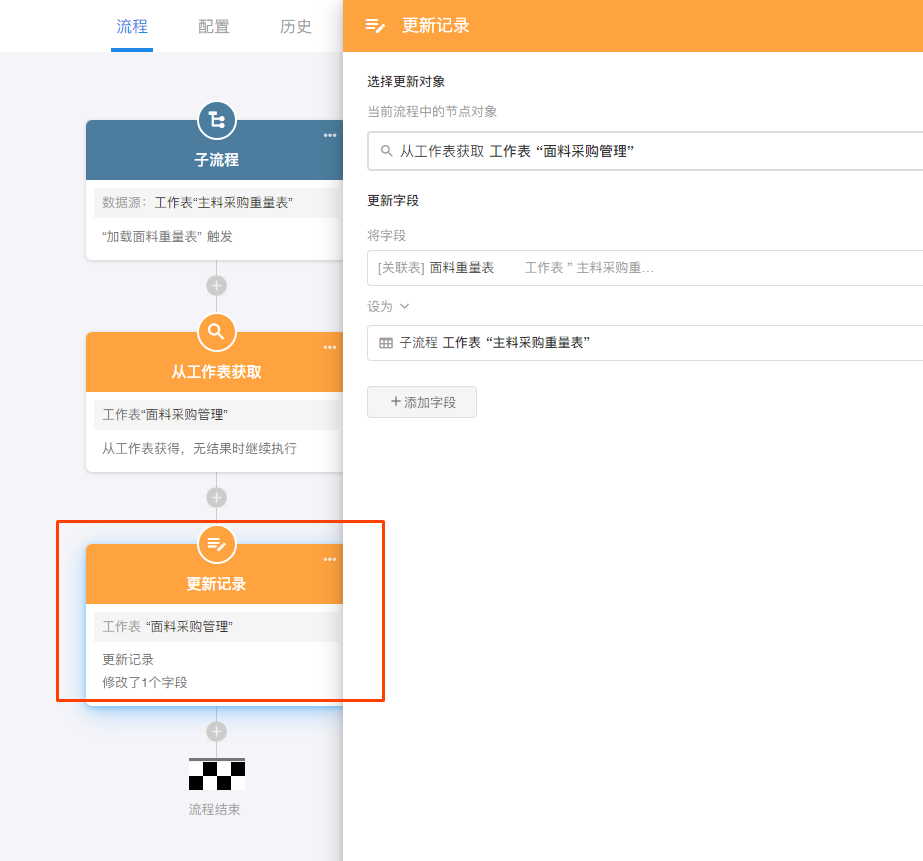Click the 更新字段 heading
923x861 pixels.
click(393, 201)
